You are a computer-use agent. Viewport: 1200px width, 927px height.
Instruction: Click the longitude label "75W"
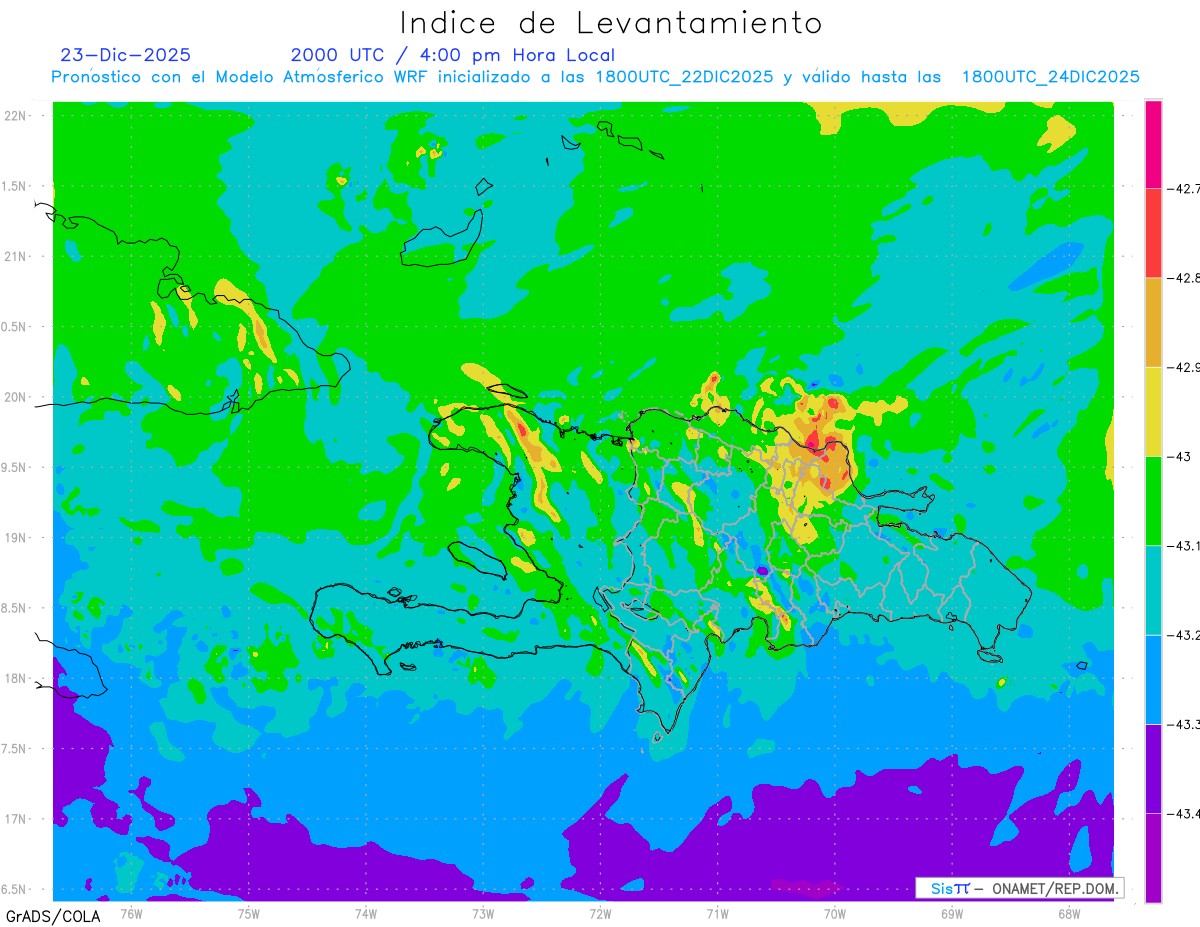point(249,914)
